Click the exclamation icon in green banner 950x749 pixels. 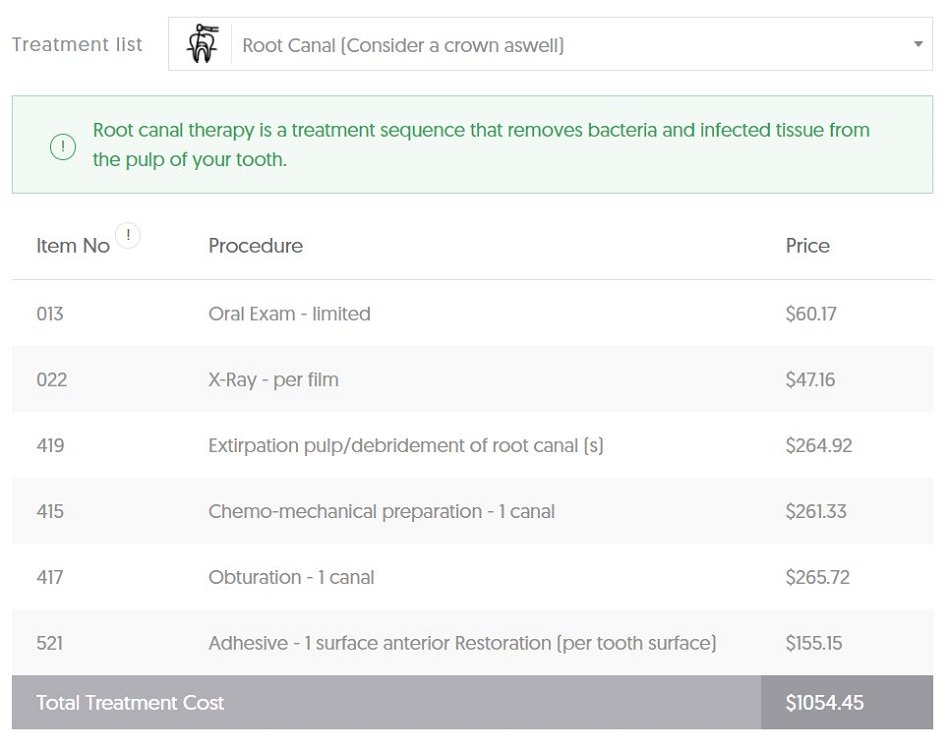point(62,146)
